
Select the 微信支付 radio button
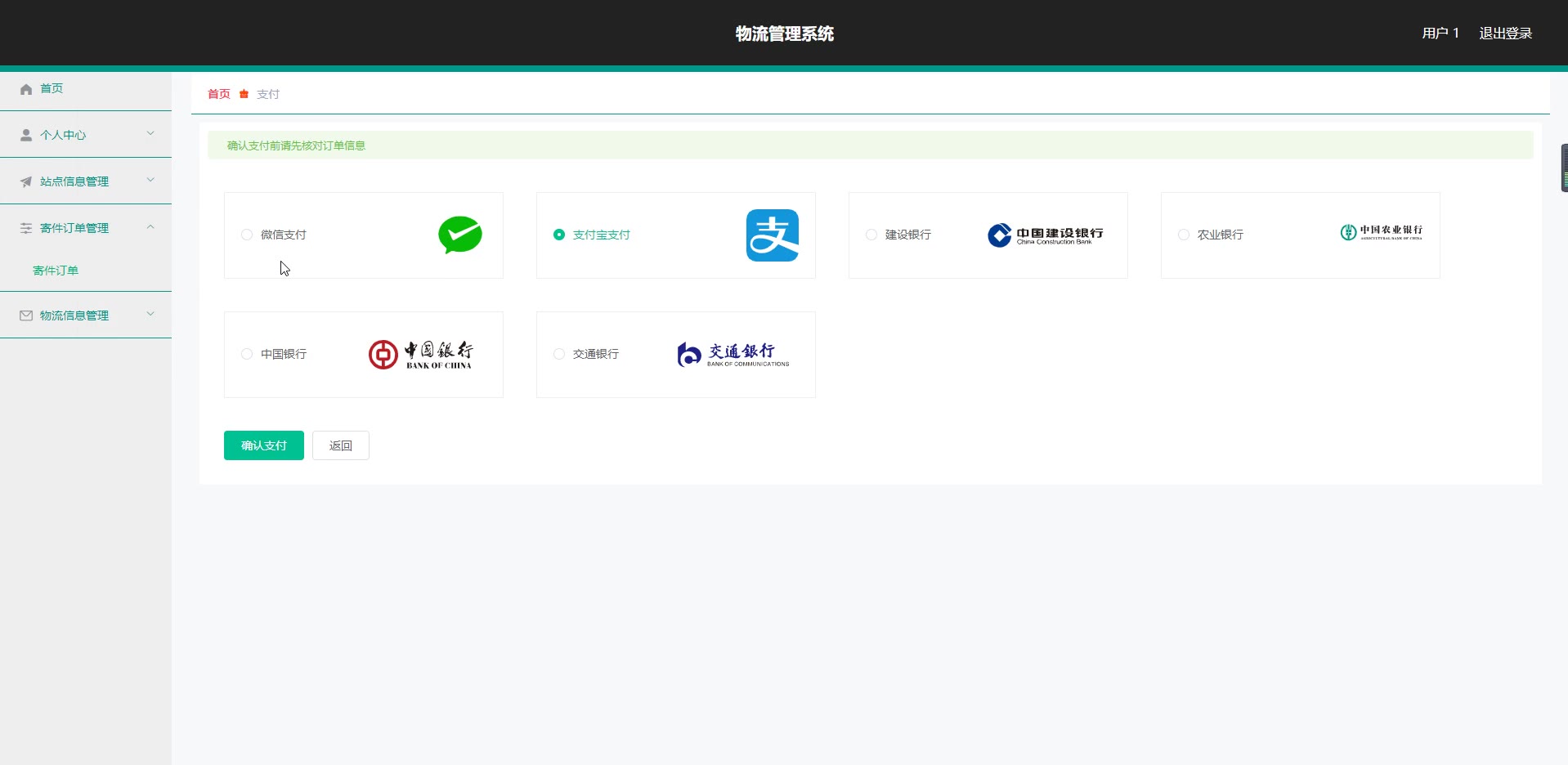coord(247,235)
